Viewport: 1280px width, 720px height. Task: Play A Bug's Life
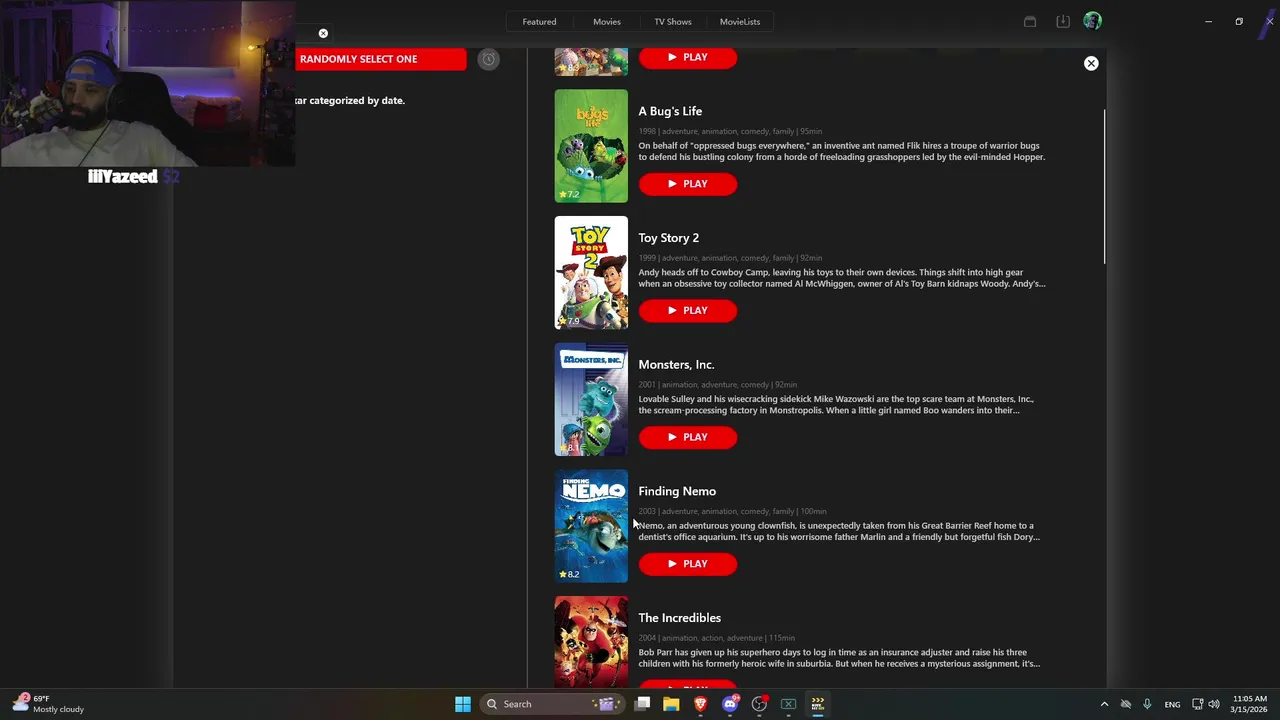click(x=688, y=184)
